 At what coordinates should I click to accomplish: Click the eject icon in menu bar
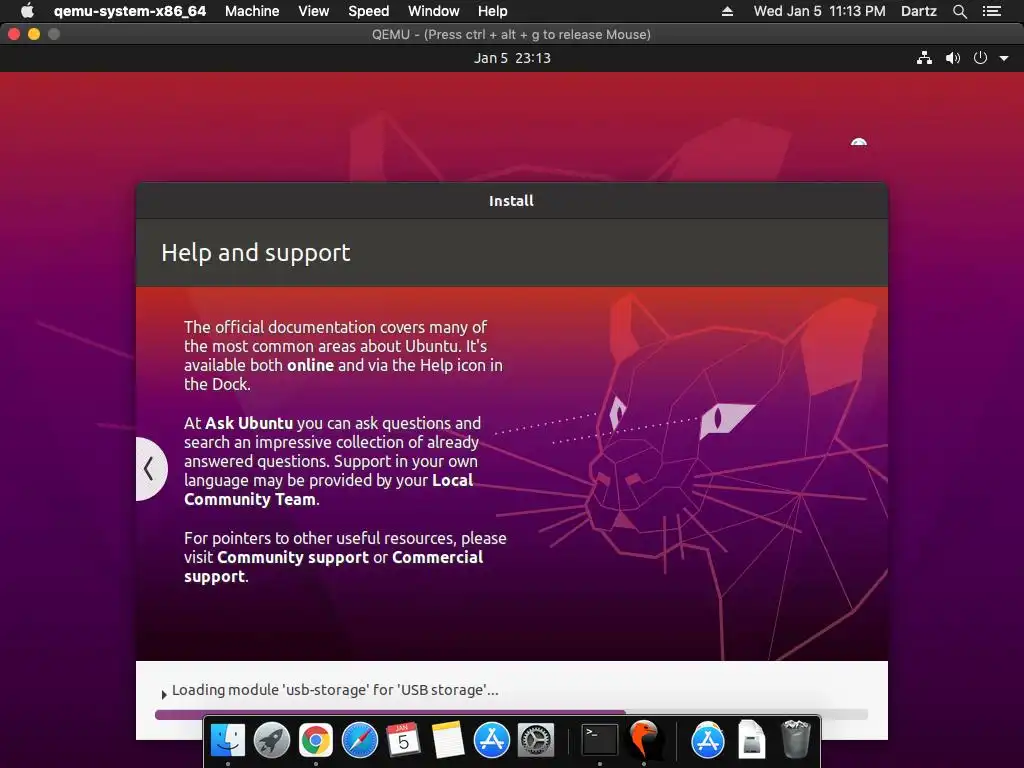pos(727,11)
